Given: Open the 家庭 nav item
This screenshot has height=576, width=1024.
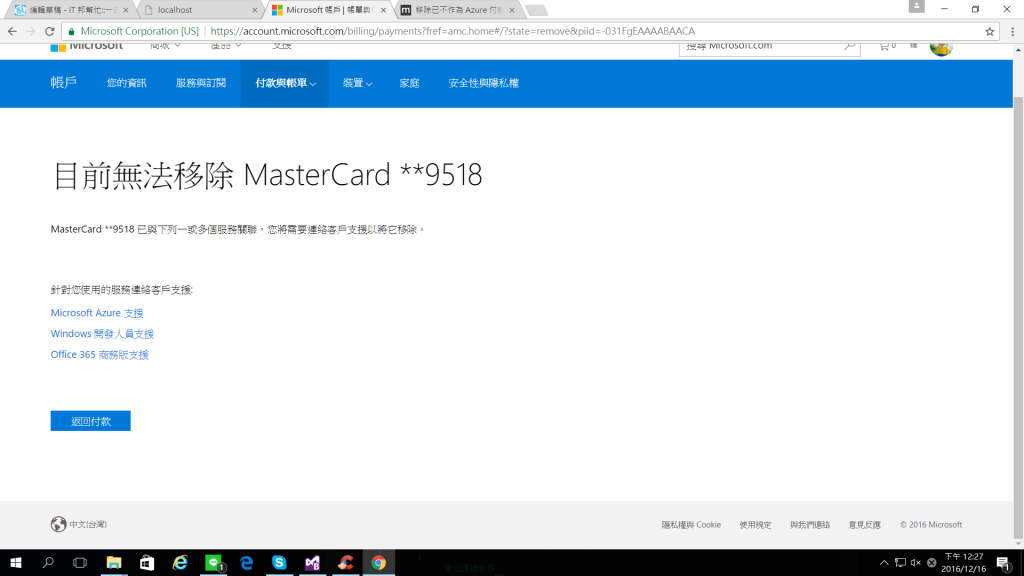Looking at the screenshot, I should coord(409,83).
